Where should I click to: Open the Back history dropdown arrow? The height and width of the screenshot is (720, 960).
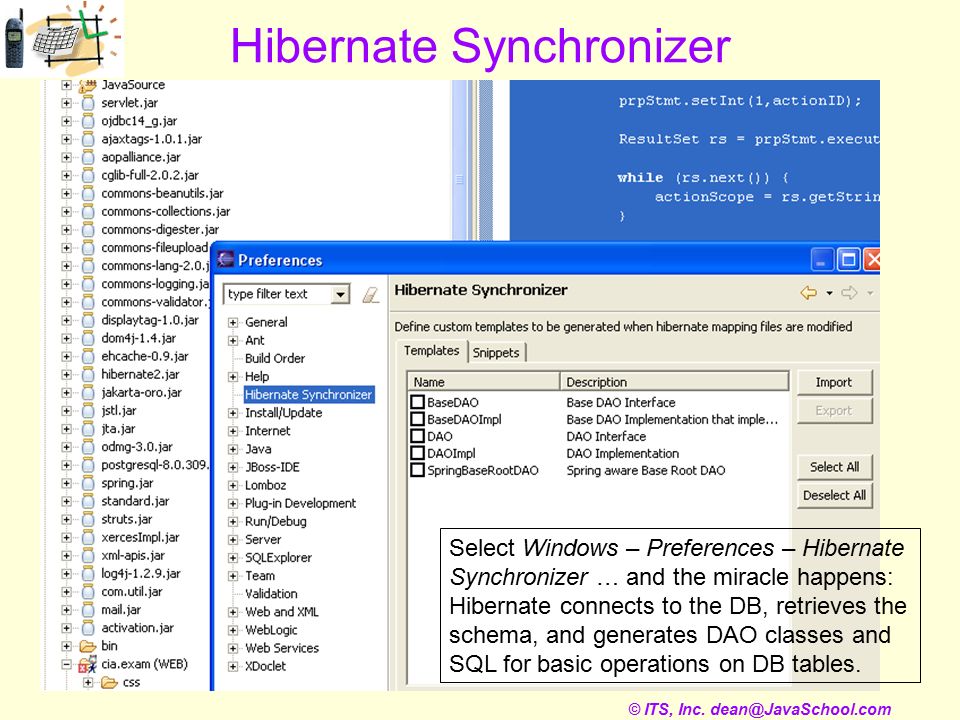click(830, 293)
